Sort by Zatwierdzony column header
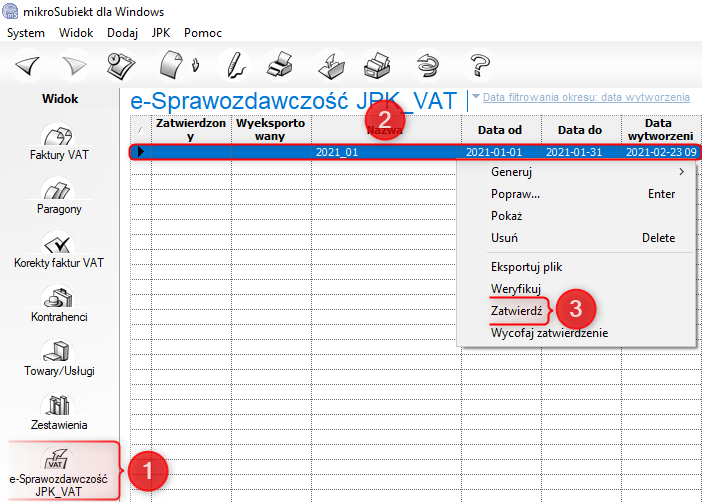702x502 pixels. click(x=191, y=129)
